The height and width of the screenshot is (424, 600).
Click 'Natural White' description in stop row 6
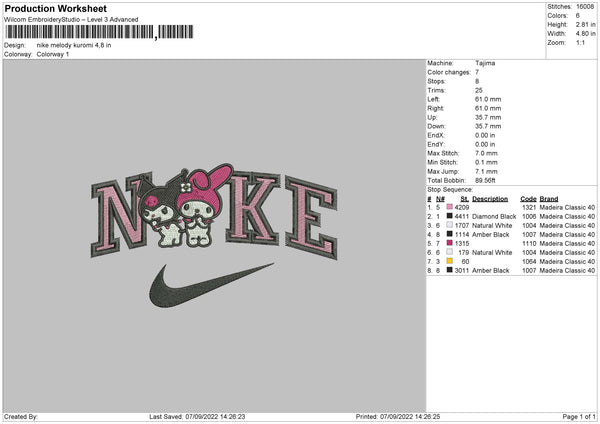coord(492,252)
